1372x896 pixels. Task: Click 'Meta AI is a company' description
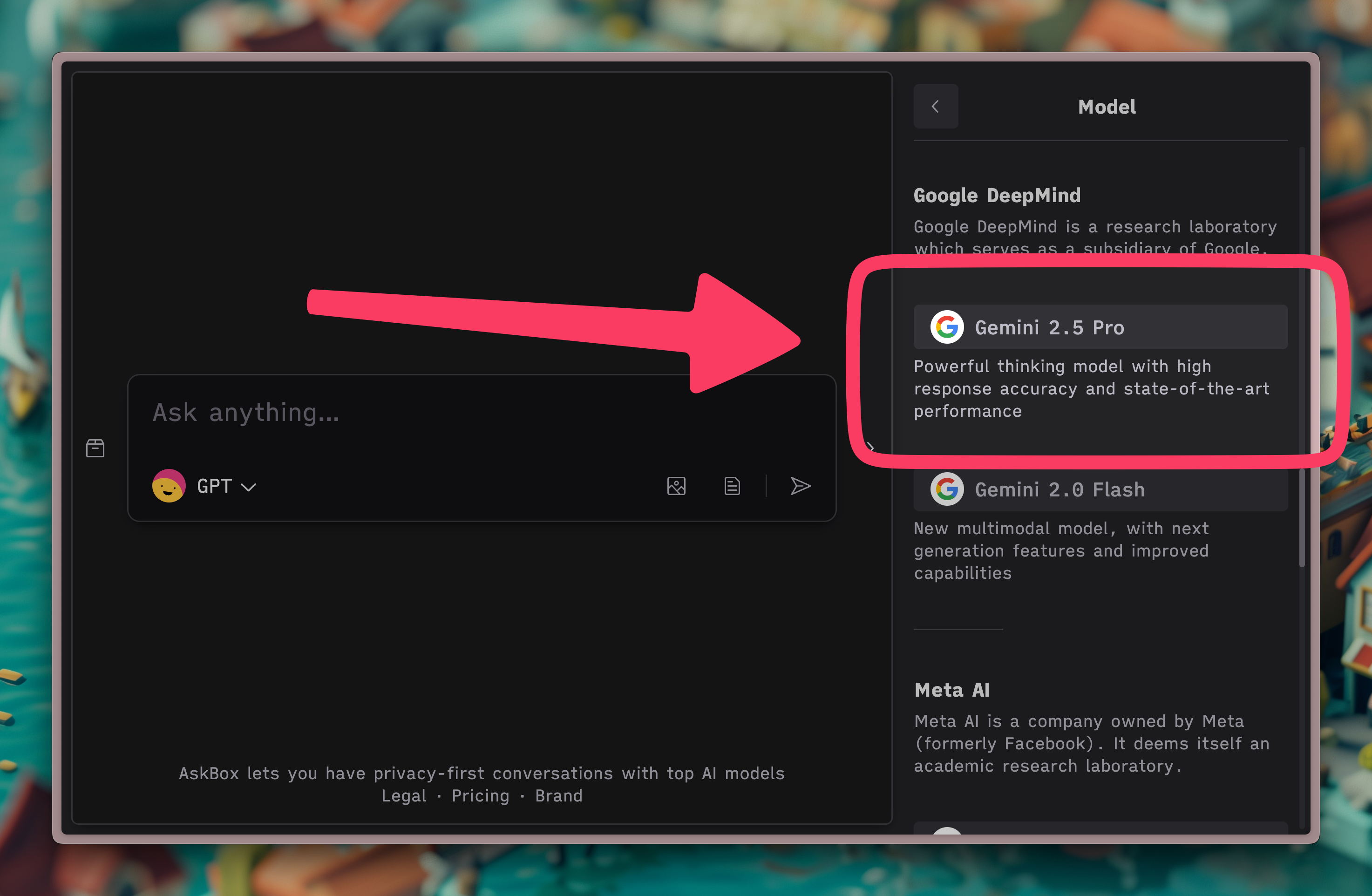(x=1092, y=743)
